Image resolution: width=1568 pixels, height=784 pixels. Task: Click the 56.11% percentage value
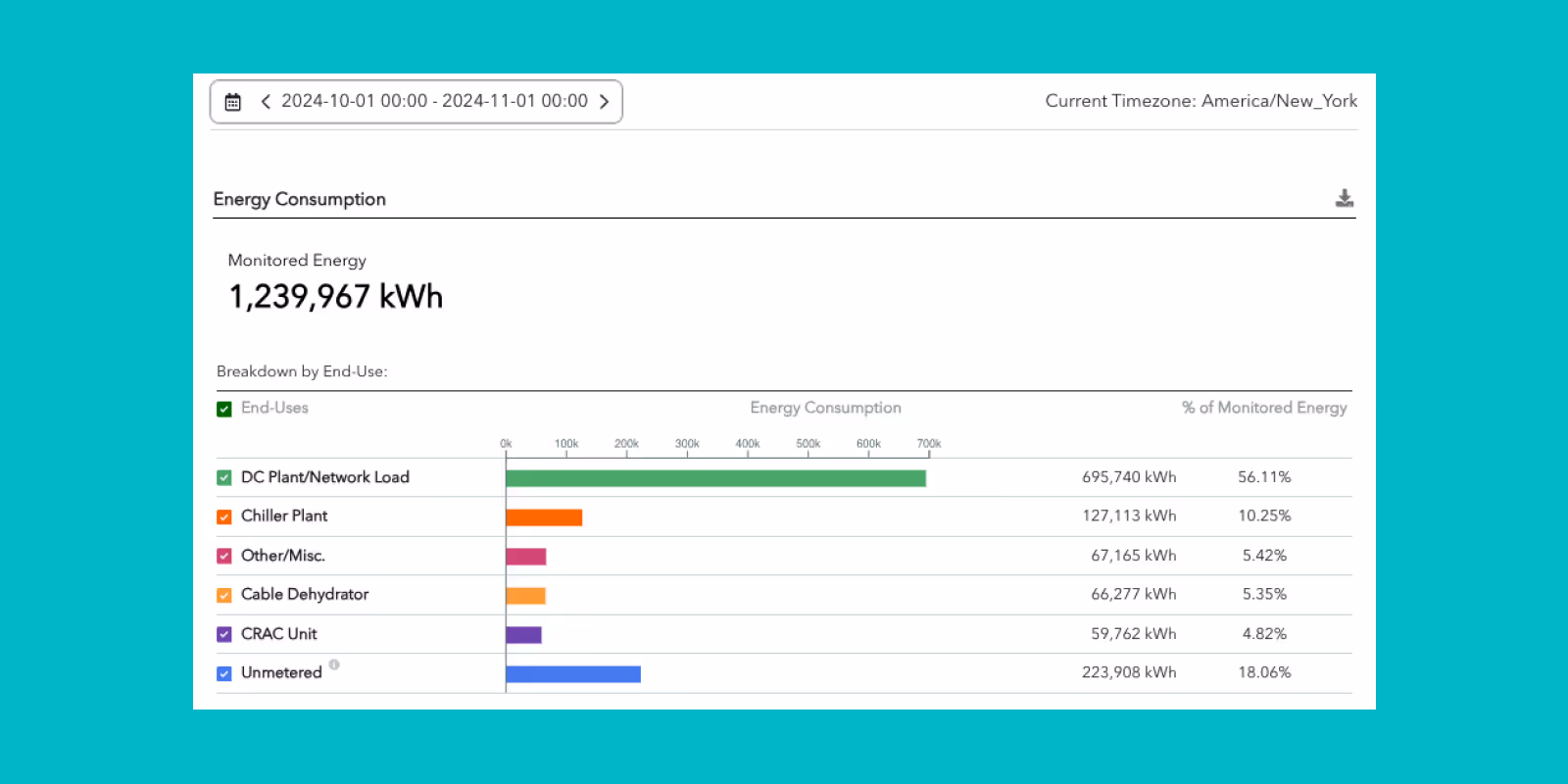tap(1264, 477)
